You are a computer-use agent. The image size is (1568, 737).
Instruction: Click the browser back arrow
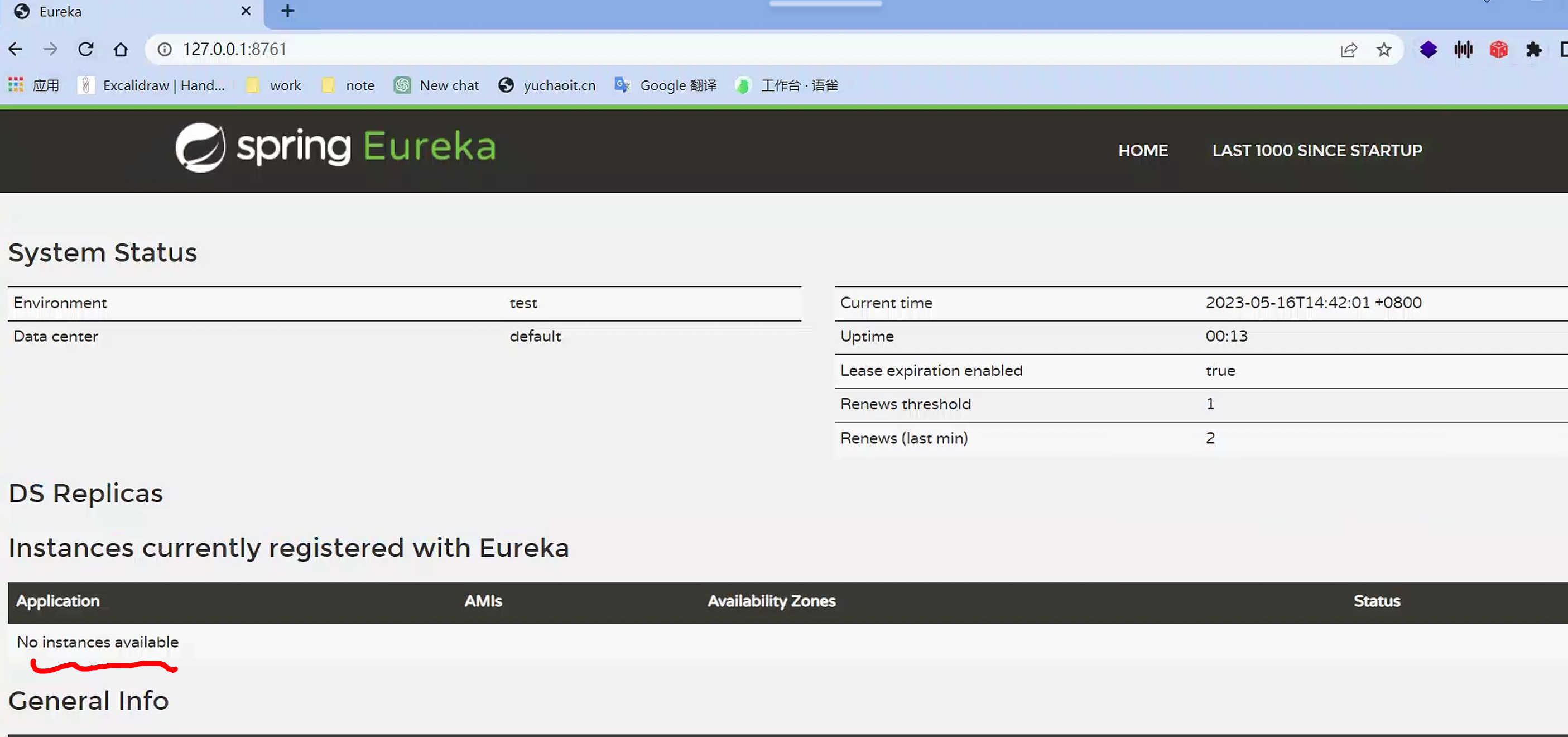[15, 49]
